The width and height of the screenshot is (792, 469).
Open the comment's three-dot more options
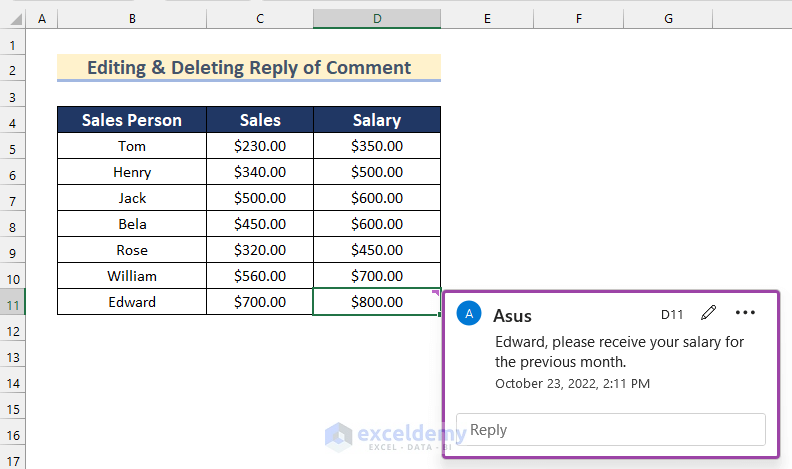[745, 313]
